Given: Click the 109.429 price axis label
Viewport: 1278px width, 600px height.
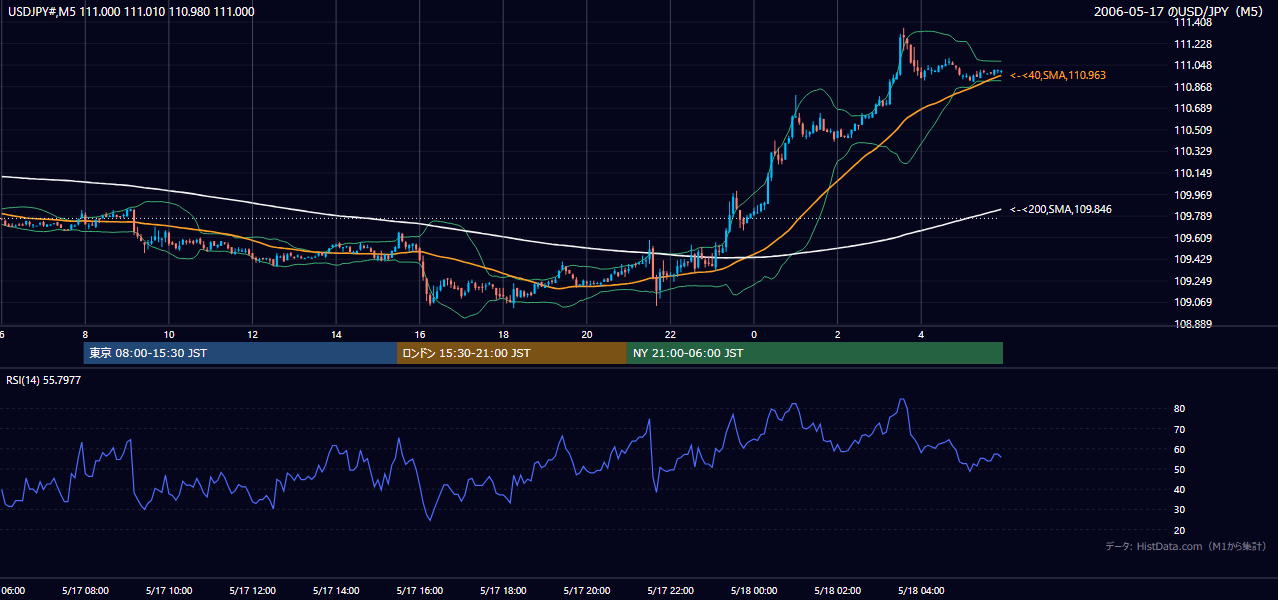Looking at the screenshot, I should tap(1193, 259).
